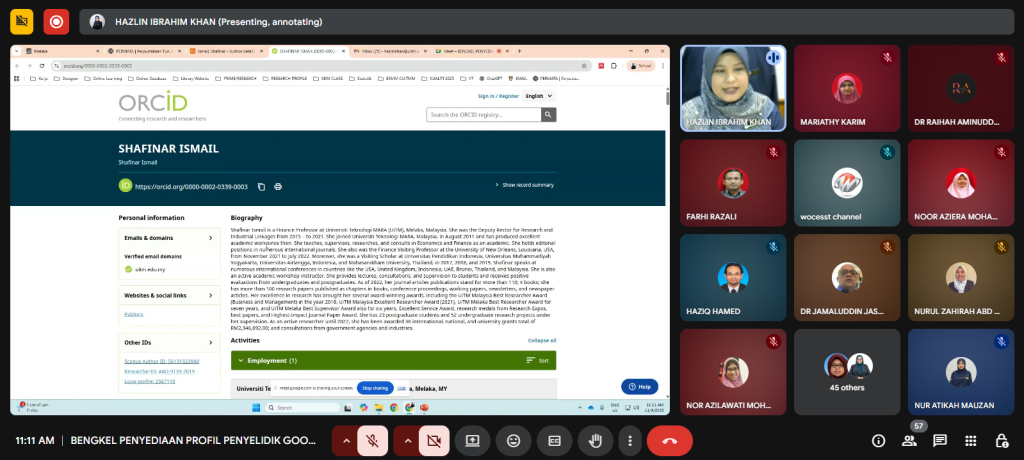This screenshot has height=460, width=1024.
Task: Click the present screen icon
Action: click(x=472, y=440)
